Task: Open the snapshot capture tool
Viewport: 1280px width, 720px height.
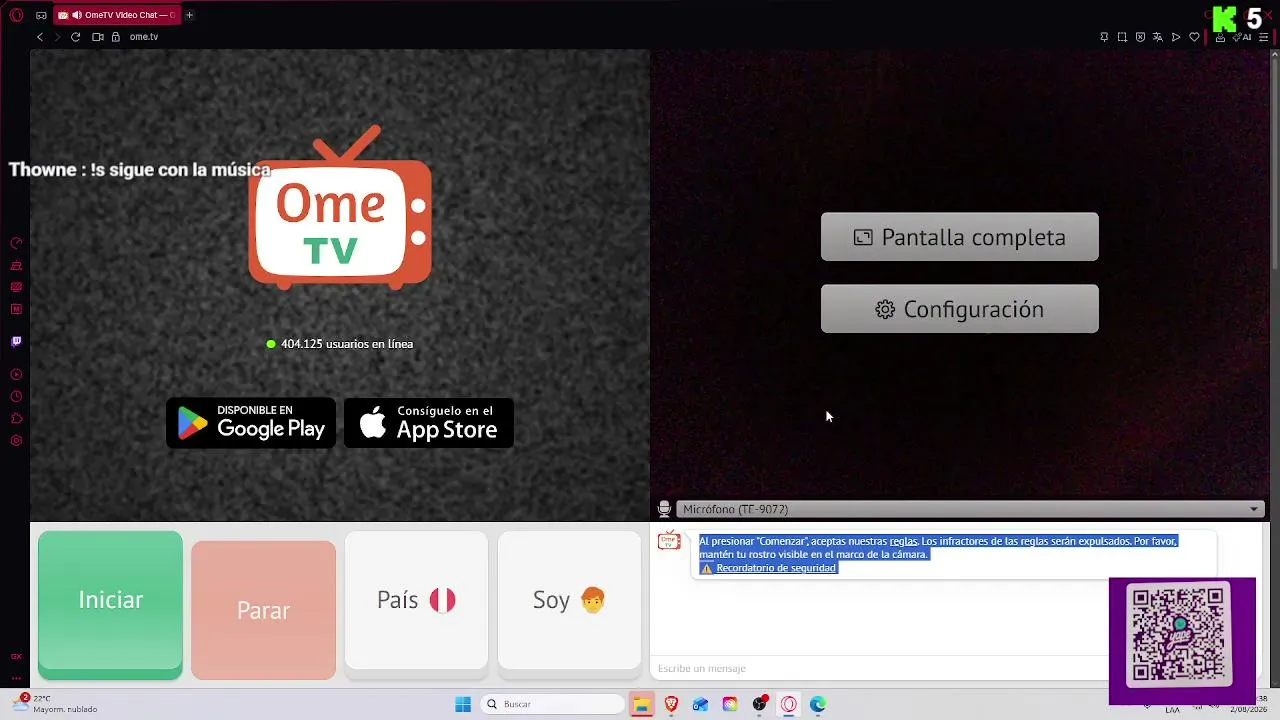Action: (1122, 37)
